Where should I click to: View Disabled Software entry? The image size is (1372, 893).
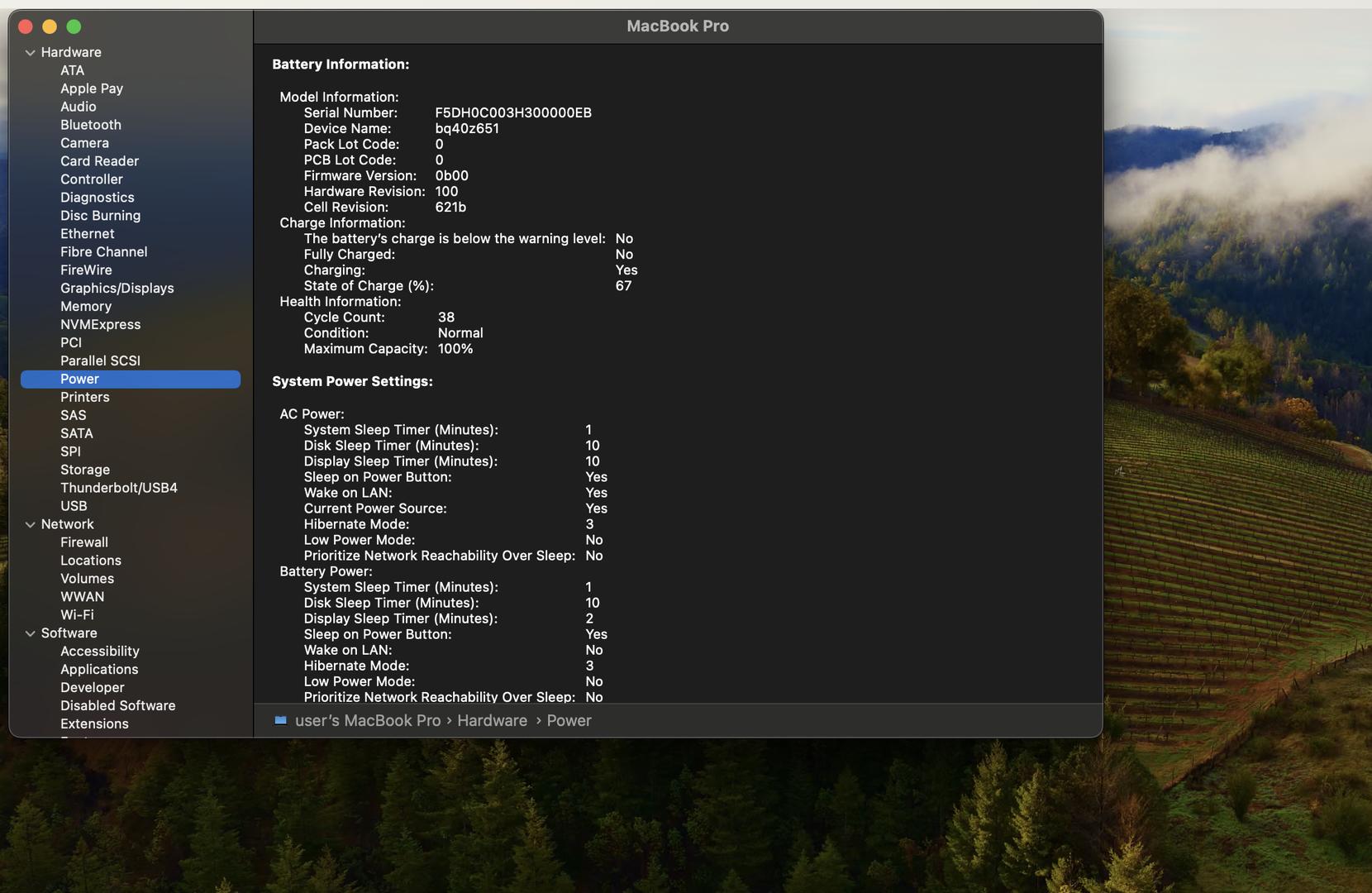click(x=118, y=707)
